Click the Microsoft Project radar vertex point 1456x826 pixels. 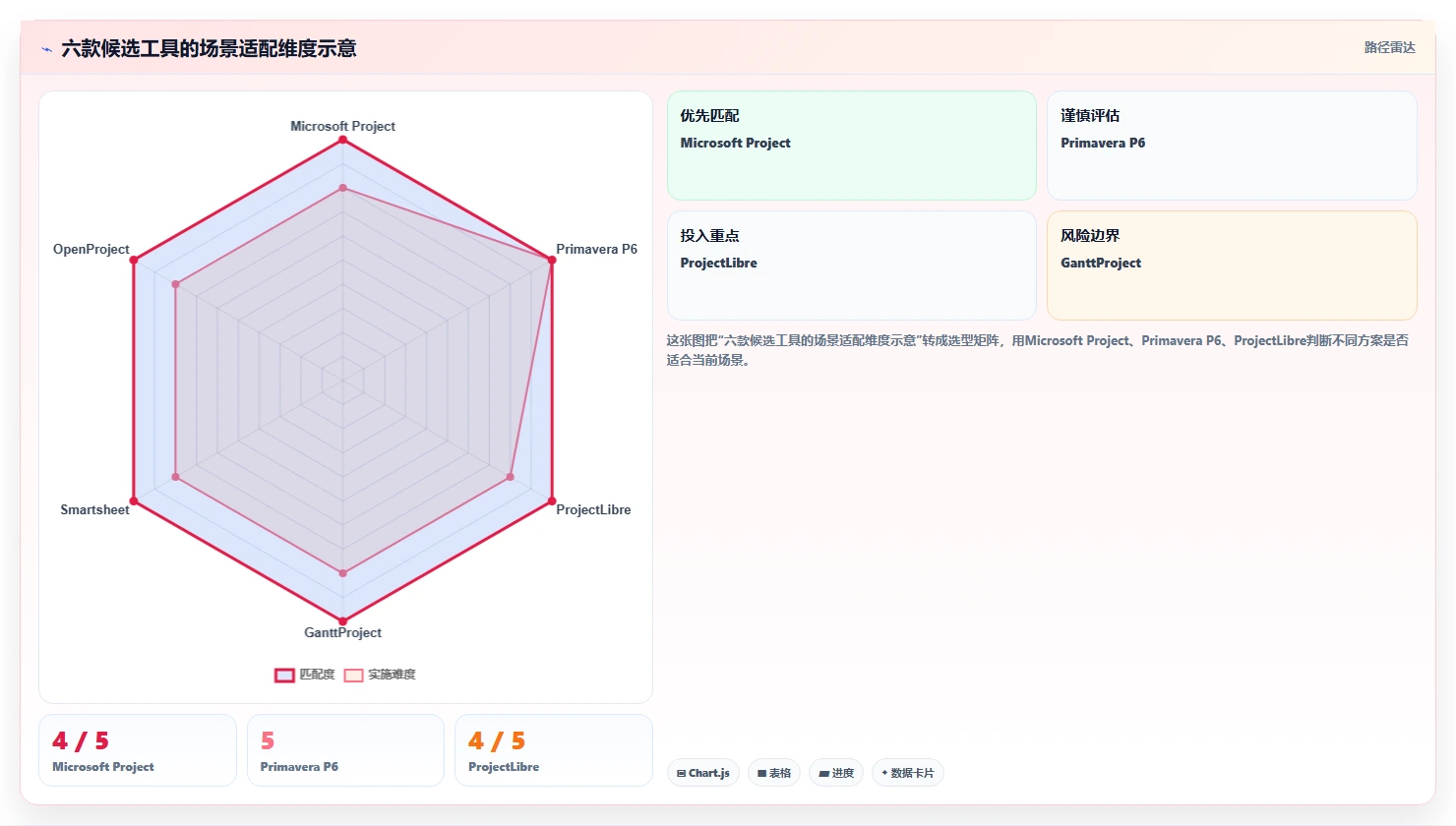pos(342,140)
